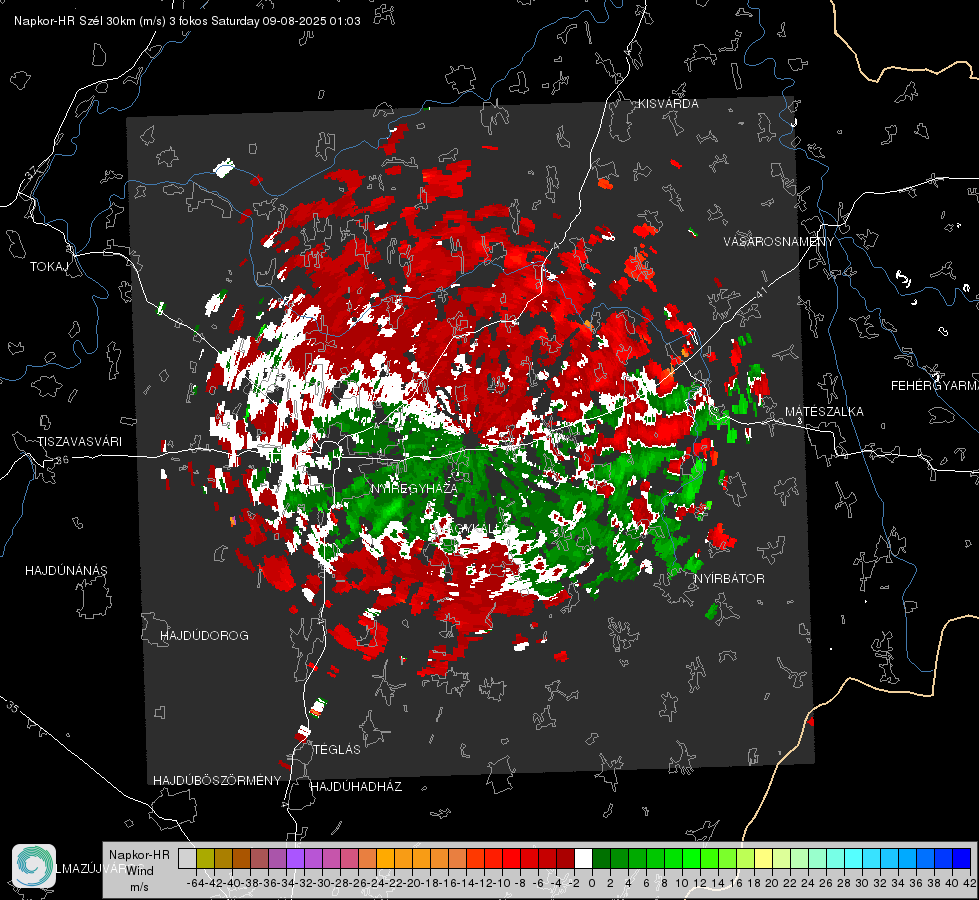Viewport: 979px width, 900px height.
Task: Click the radar title and timestamp header text
Action: click(187, 21)
